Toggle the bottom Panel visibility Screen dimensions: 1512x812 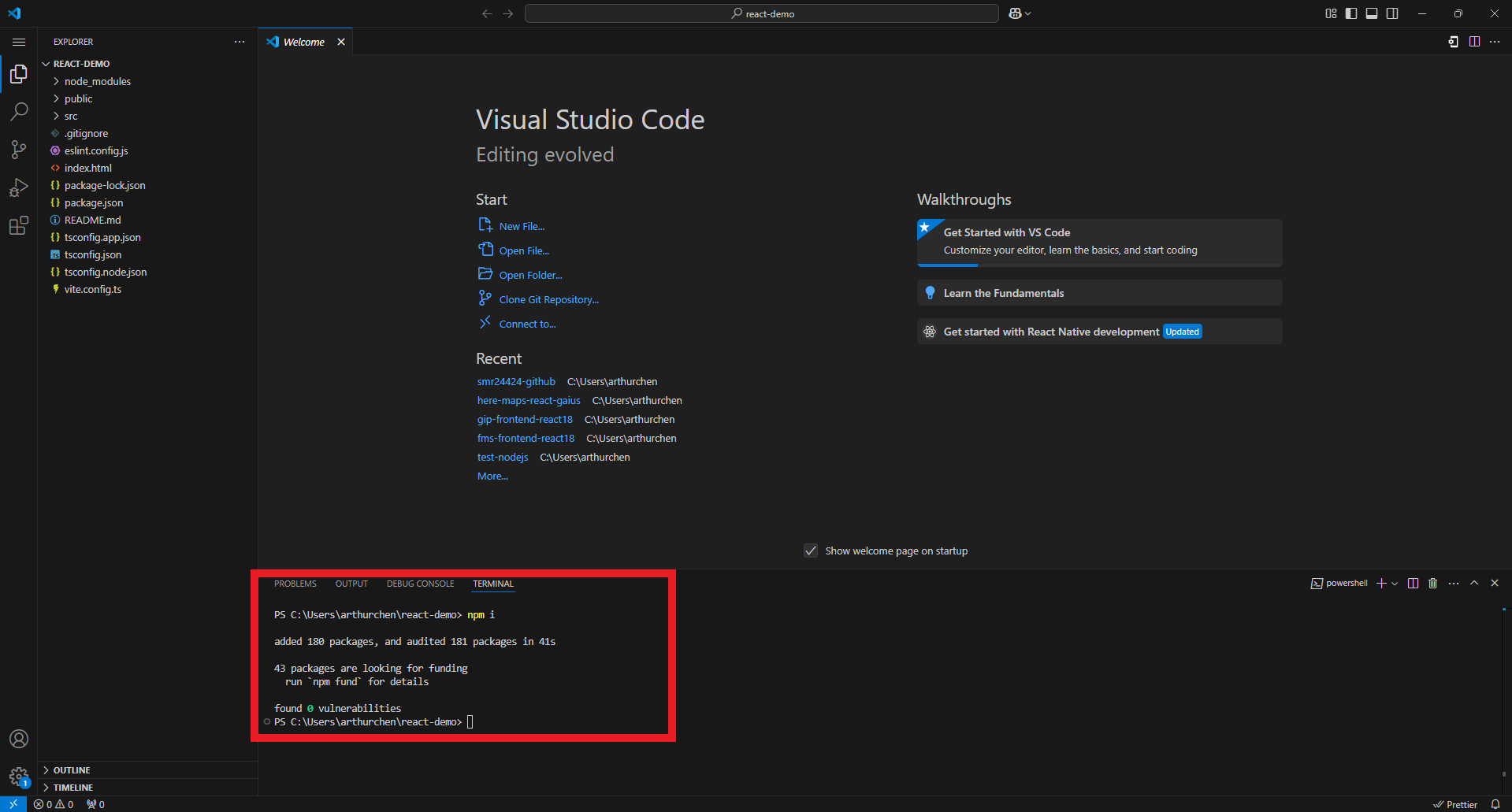1372,13
